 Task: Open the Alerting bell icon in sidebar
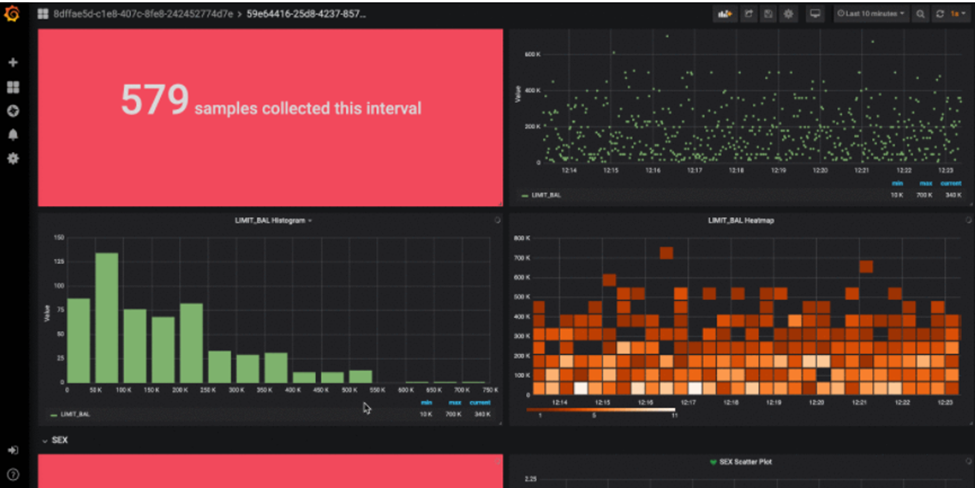(x=13, y=134)
